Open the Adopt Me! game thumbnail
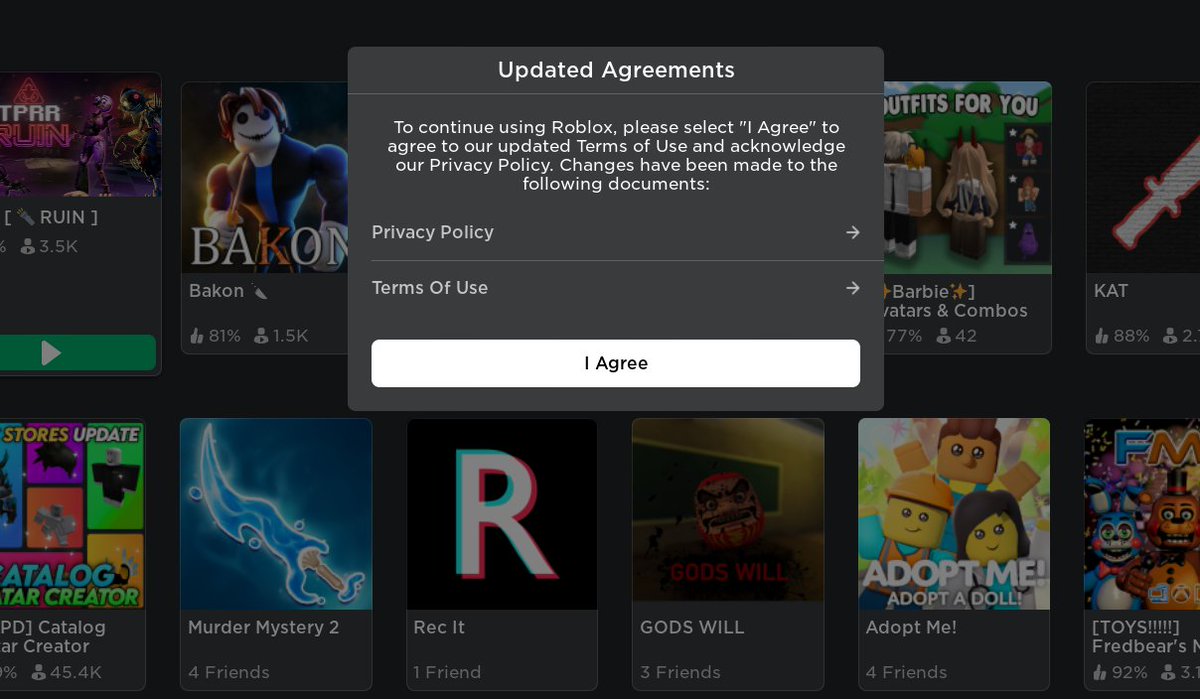 [x=954, y=514]
